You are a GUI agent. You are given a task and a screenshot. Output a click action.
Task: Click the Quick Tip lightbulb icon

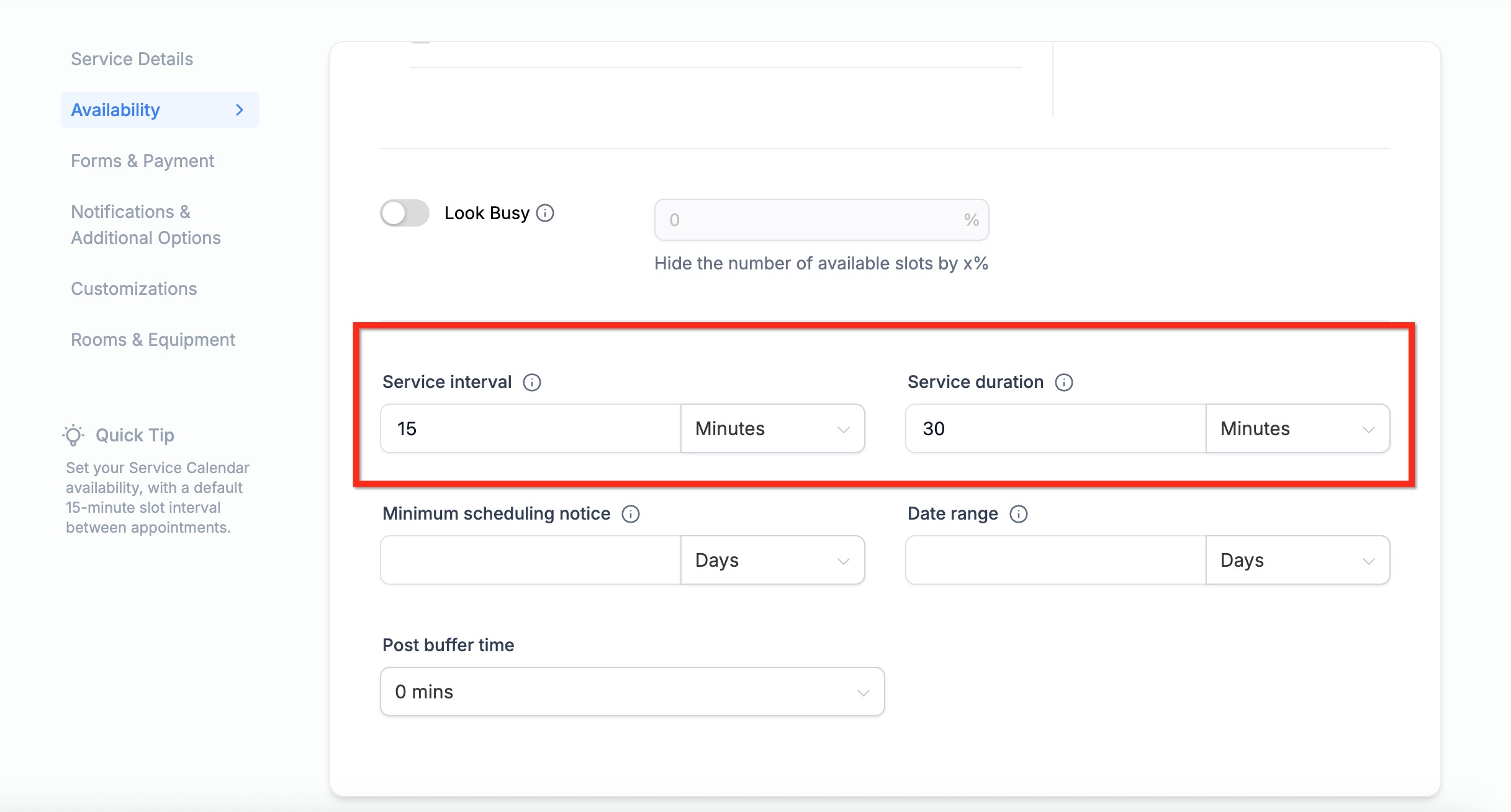tap(73, 435)
